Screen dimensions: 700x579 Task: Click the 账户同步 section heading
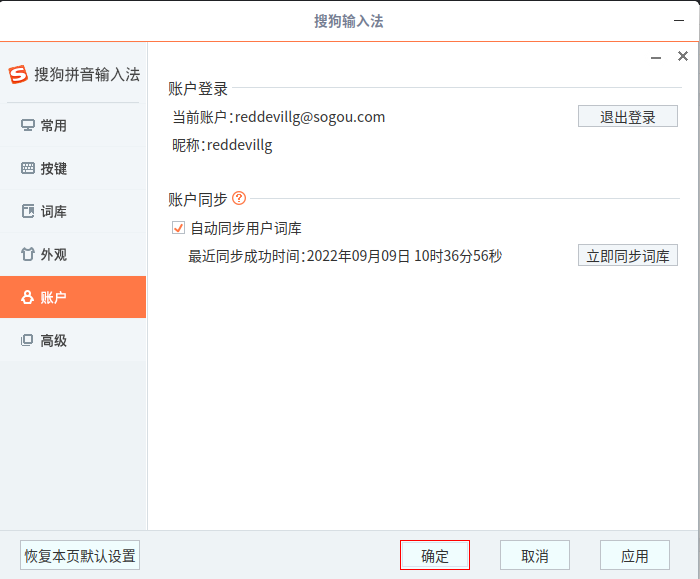(198, 200)
